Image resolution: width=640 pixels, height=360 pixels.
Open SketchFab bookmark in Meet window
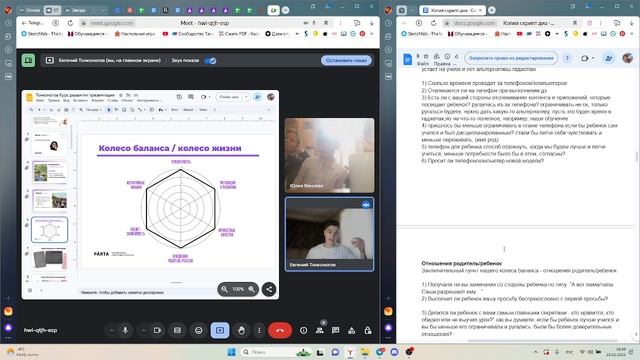(42, 34)
